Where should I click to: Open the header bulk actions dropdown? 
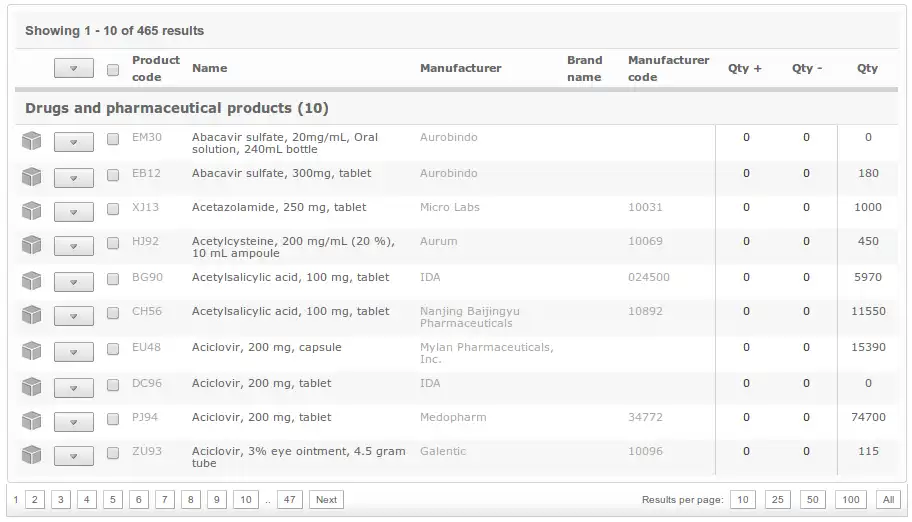[73, 69]
